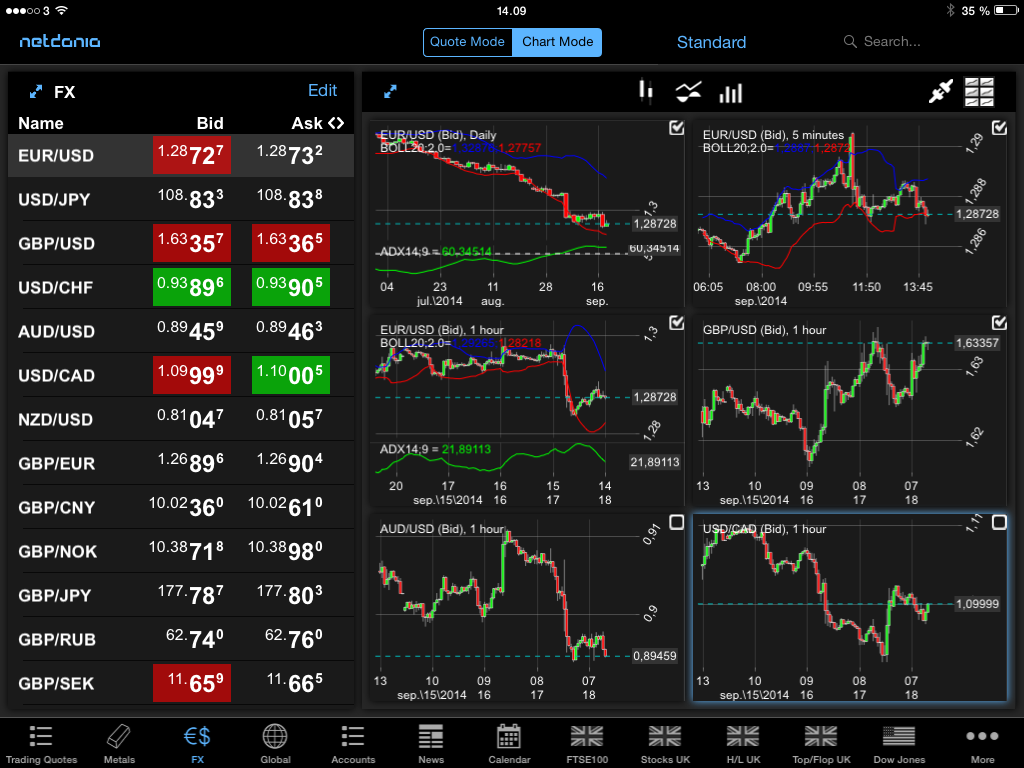This screenshot has height=768, width=1024.
Task: Open the Dow Jones flag icon
Action: tap(899, 743)
